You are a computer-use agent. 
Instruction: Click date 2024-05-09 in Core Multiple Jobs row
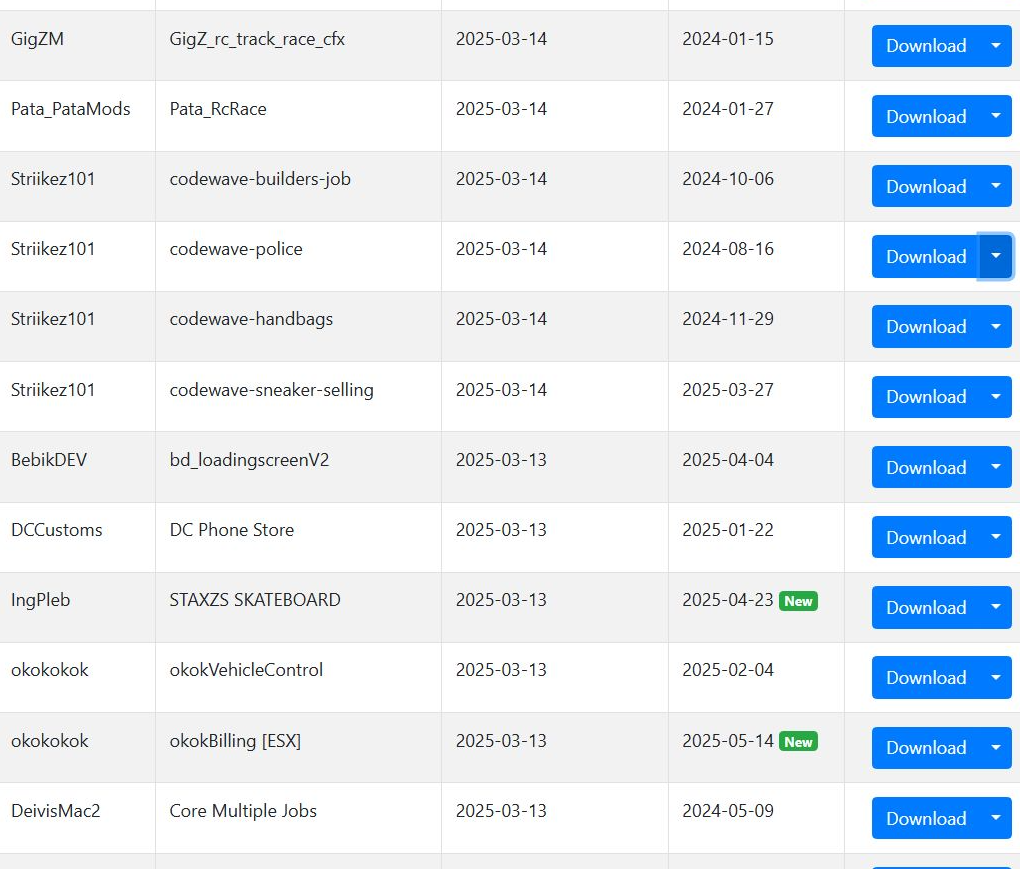(x=728, y=811)
